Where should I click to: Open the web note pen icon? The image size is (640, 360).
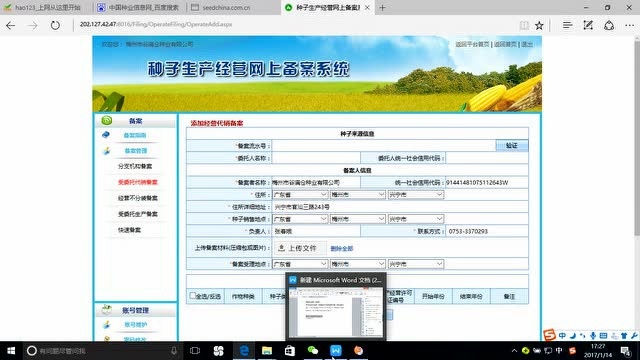coord(588,25)
